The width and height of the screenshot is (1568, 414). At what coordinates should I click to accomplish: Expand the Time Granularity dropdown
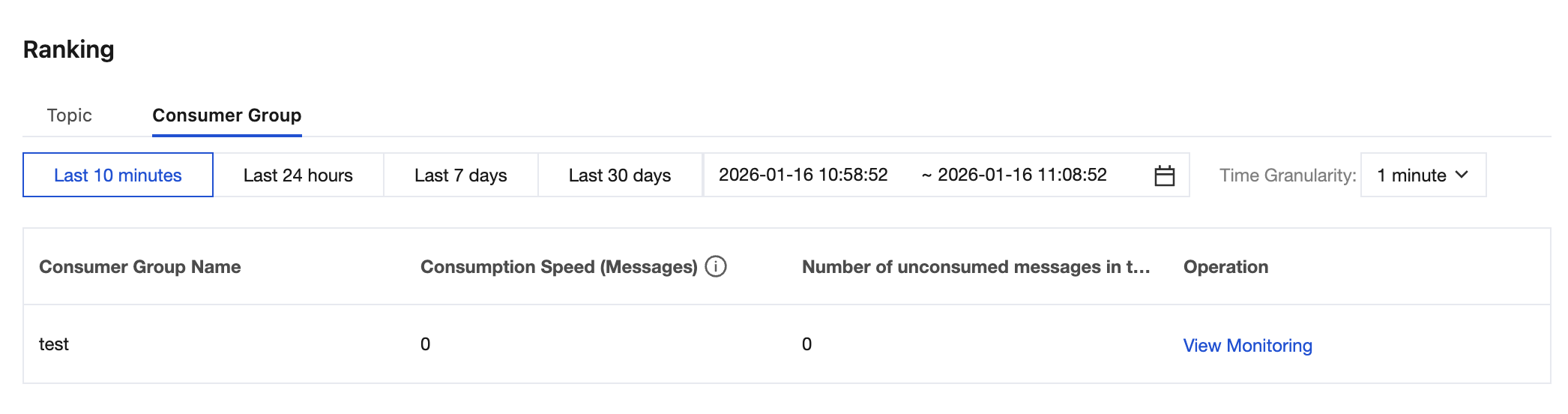coord(1422,175)
